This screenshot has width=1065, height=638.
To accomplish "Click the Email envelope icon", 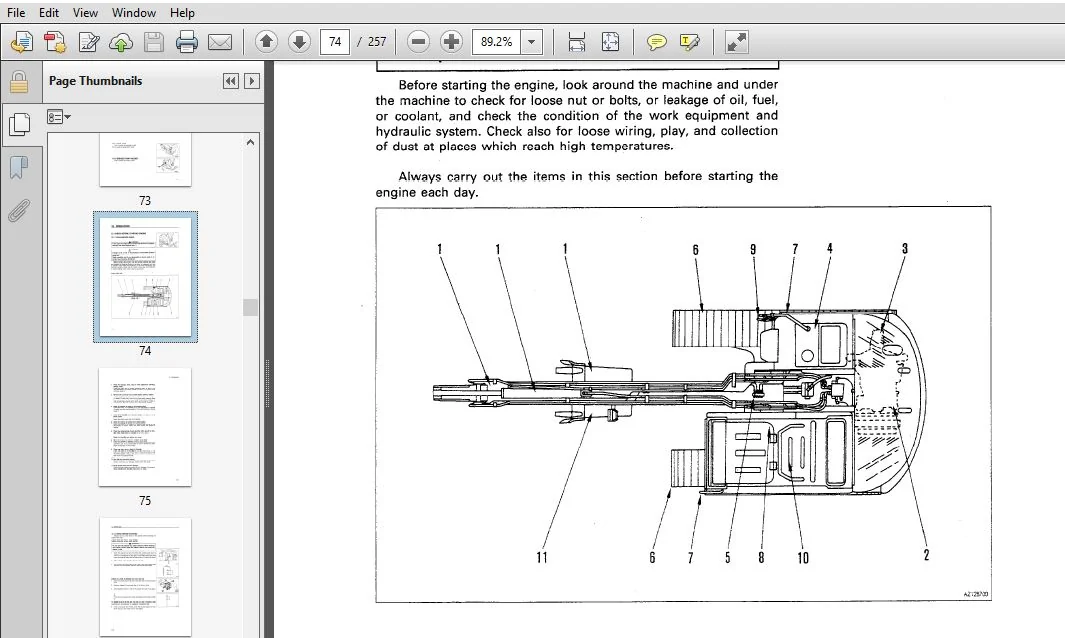I will pyautogui.click(x=219, y=42).
